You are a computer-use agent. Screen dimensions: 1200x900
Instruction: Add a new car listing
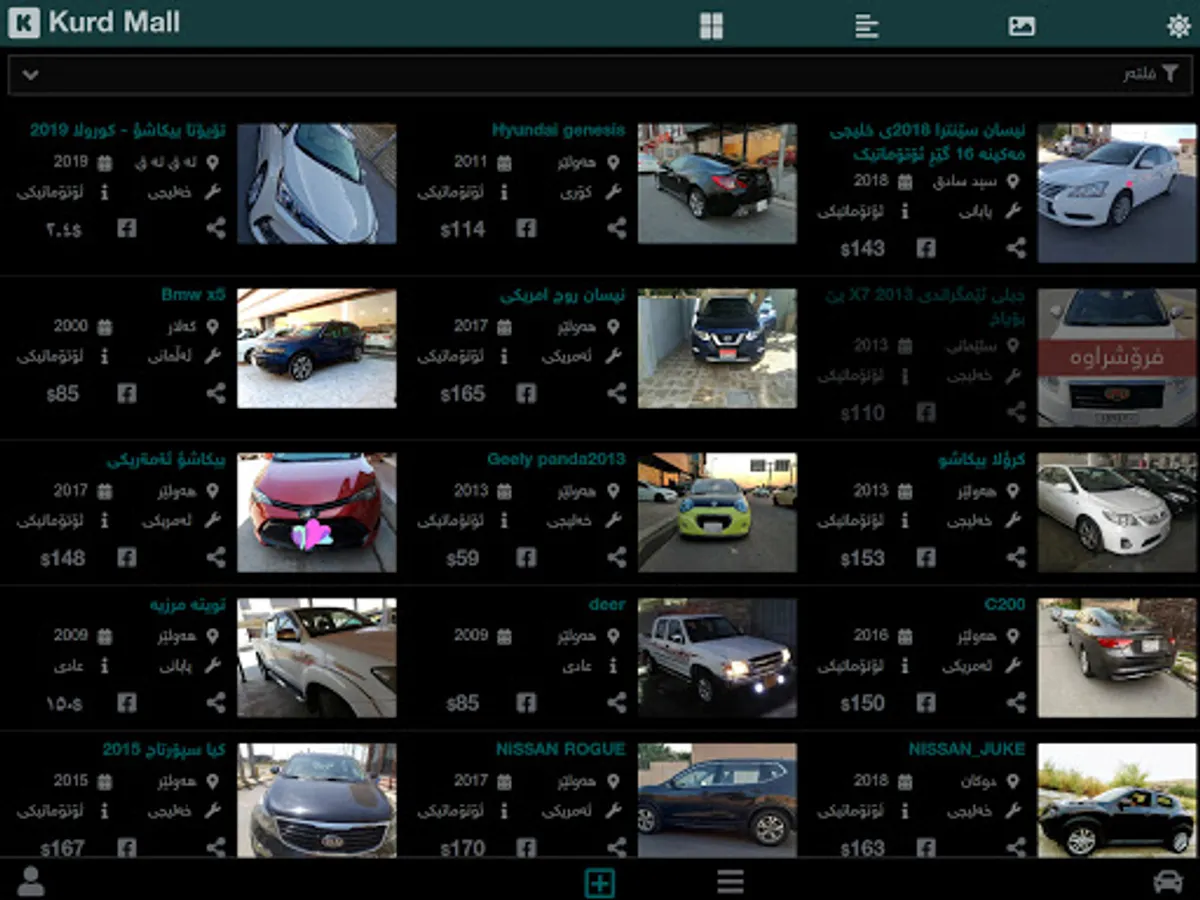point(598,881)
